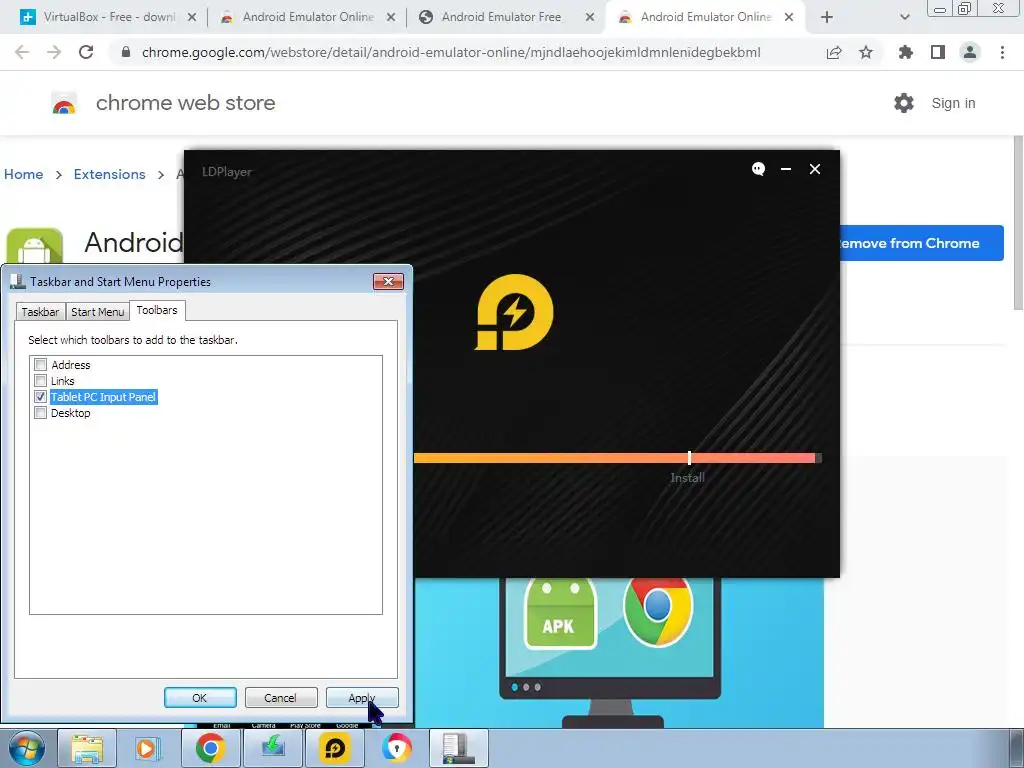Open Chrome web store settings gear
Screen dimensions: 1024x768
(x=904, y=103)
